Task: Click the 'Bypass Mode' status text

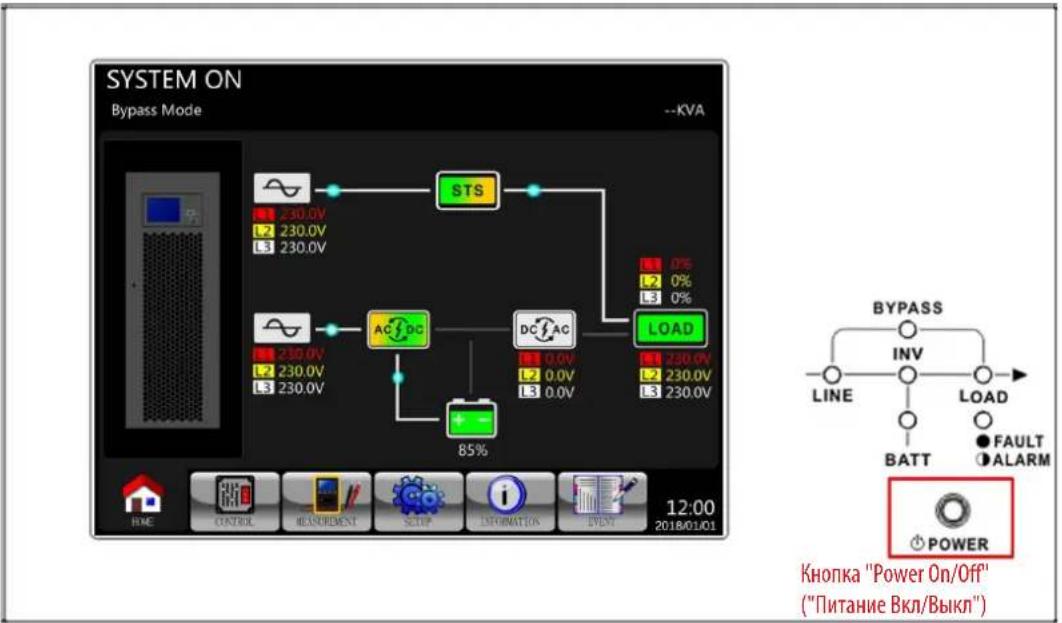Action: pyautogui.click(x=156, y=110)
